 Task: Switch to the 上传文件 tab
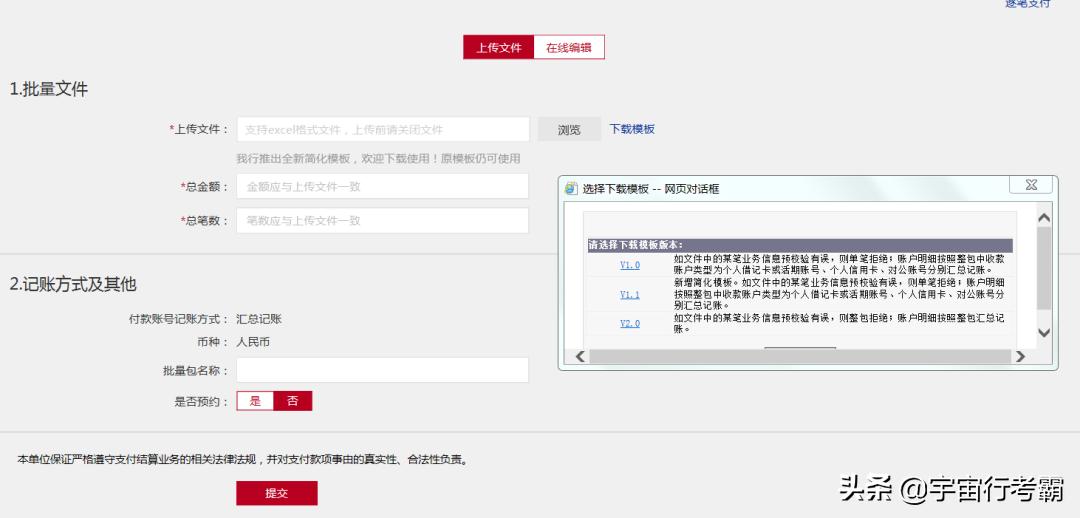(499, 48)
